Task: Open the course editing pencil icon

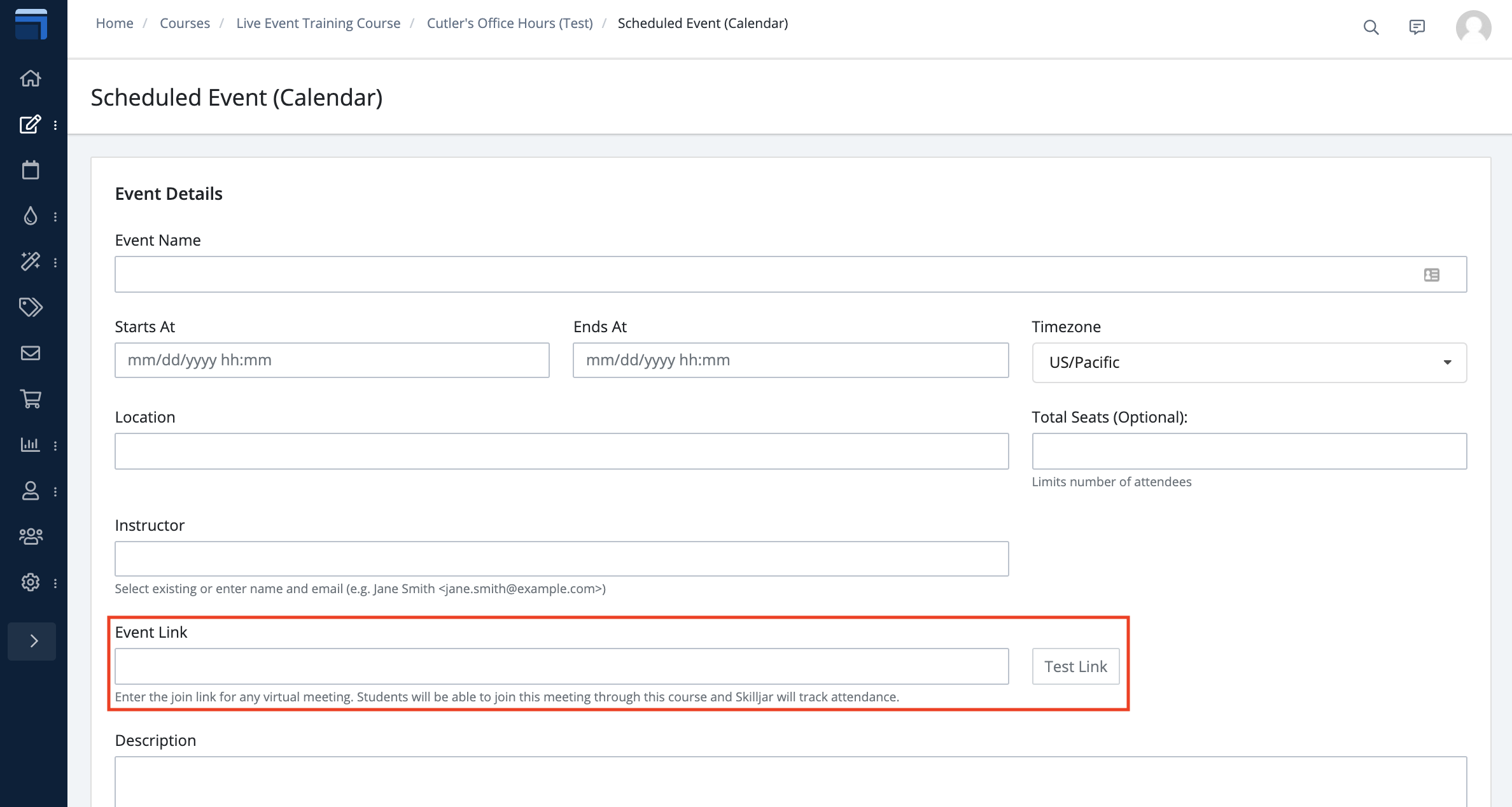Action: (31, 124)
